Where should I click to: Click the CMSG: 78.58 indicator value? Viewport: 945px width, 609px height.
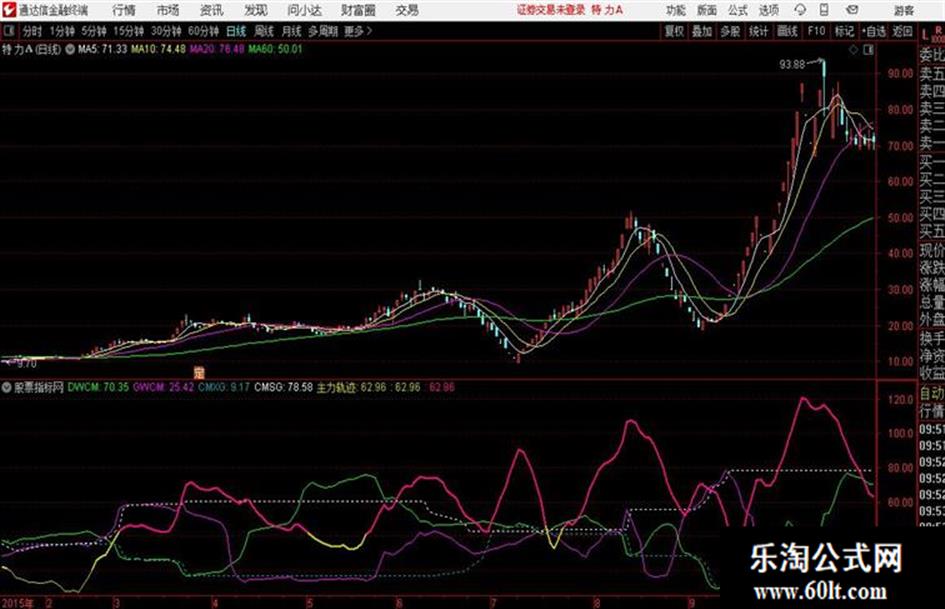click(283, 387)
